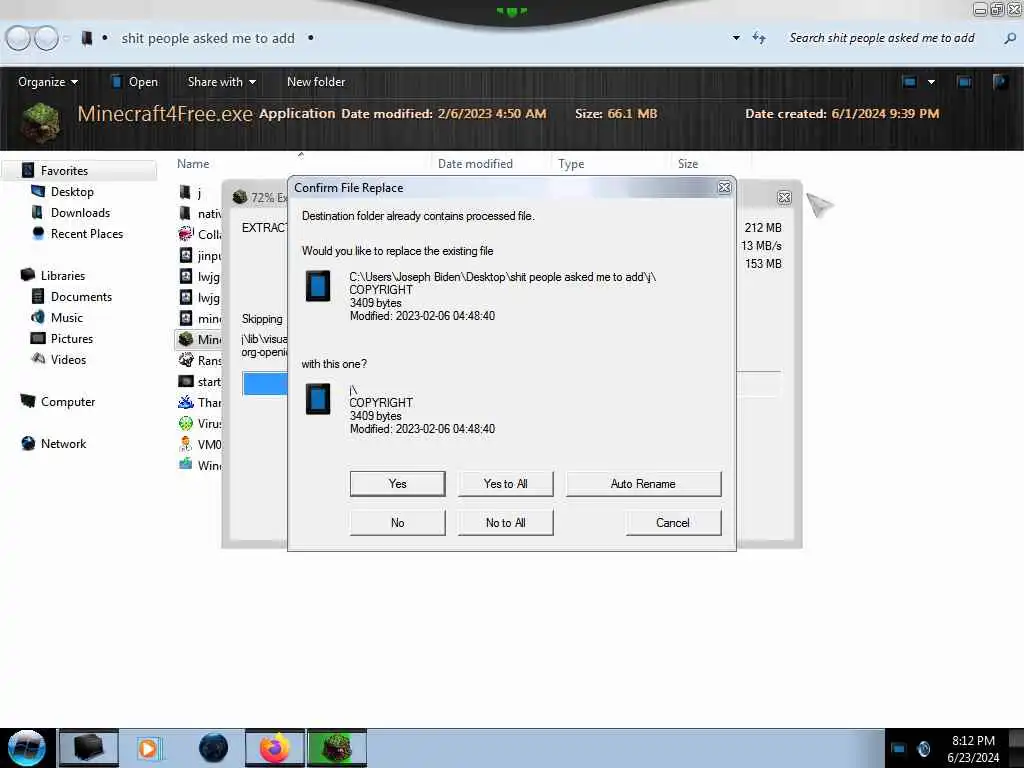Switch to Explorer taskbar button
The height and width of the screenshot is (768, 1024).
[x=89, y=748]
